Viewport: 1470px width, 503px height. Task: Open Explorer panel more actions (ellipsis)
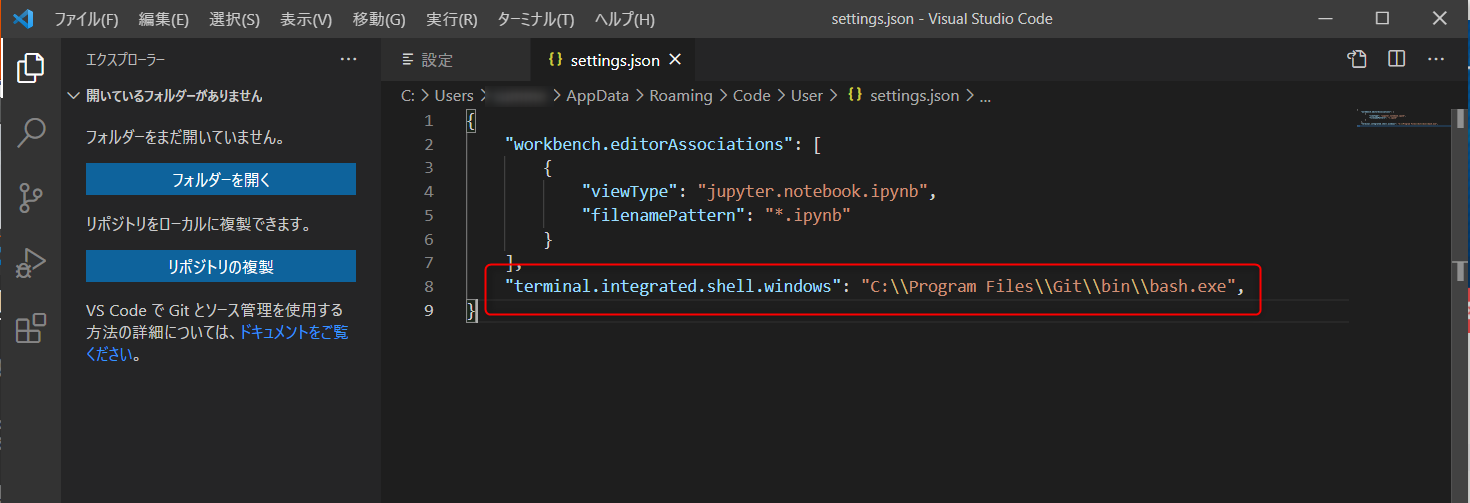348,60
